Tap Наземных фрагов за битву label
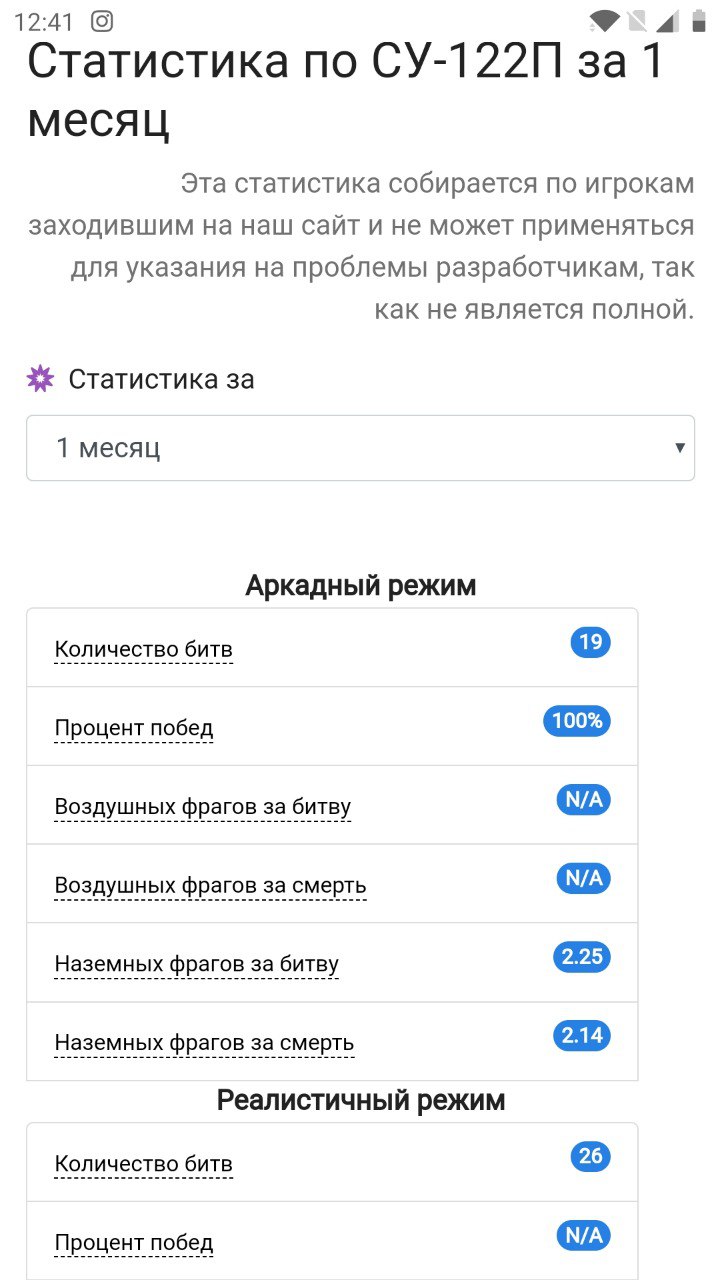The width and height of the screenshot is (720, 1280). click(x=197, y=965)
